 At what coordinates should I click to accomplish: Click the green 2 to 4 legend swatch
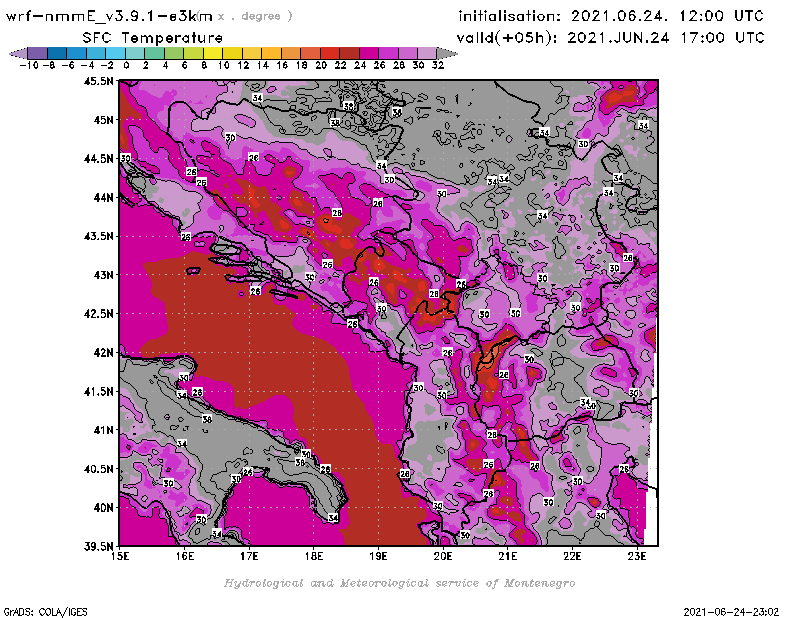pyautogui.click(x=155, y=53)
